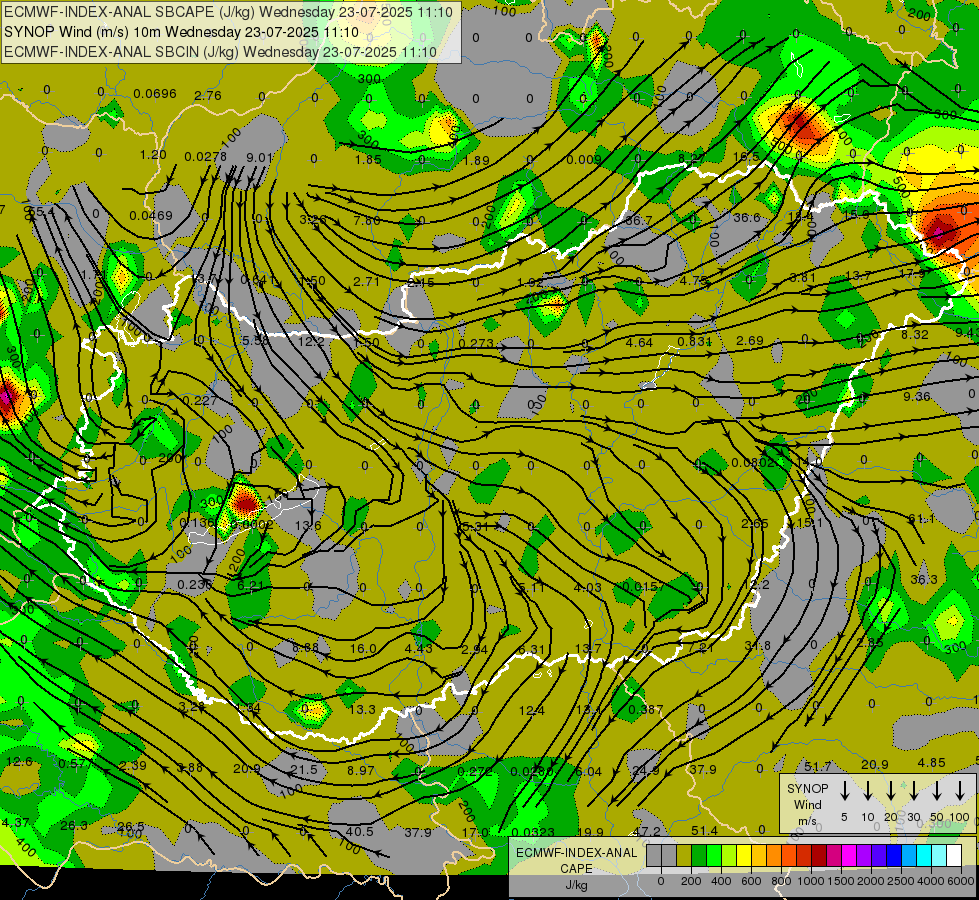Pick the dark red swatch right of 1000

click(819, 855)
